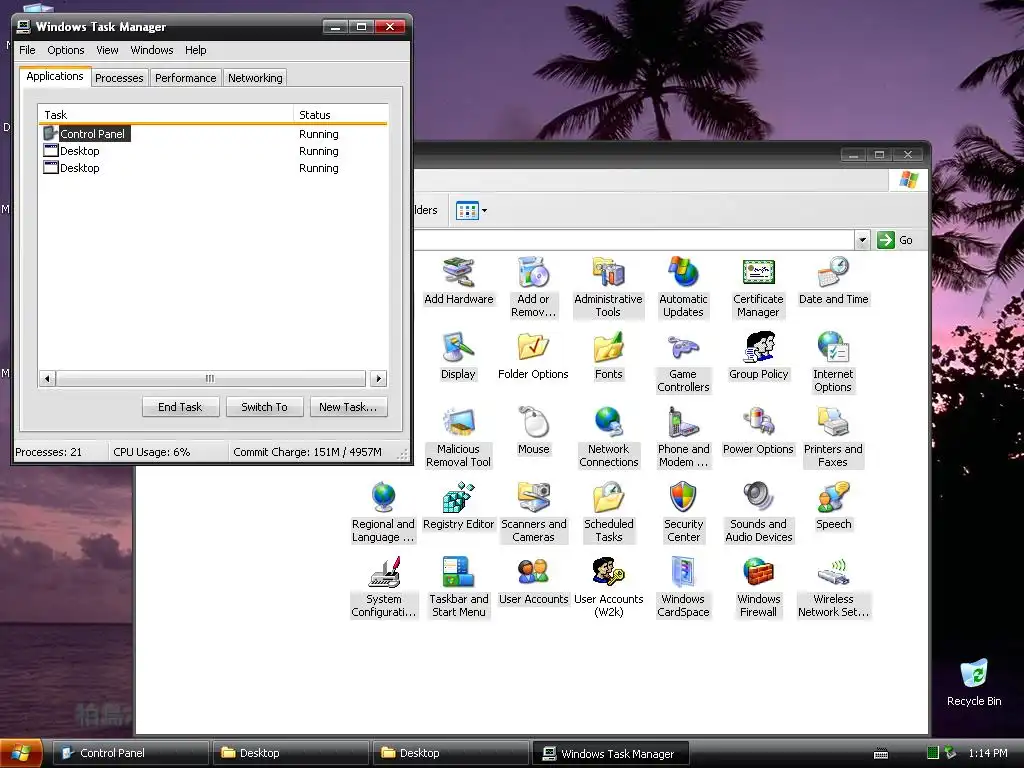Open Scheduled Tasks
Viewport: 1024px width, 768px height.
point(608,513)
